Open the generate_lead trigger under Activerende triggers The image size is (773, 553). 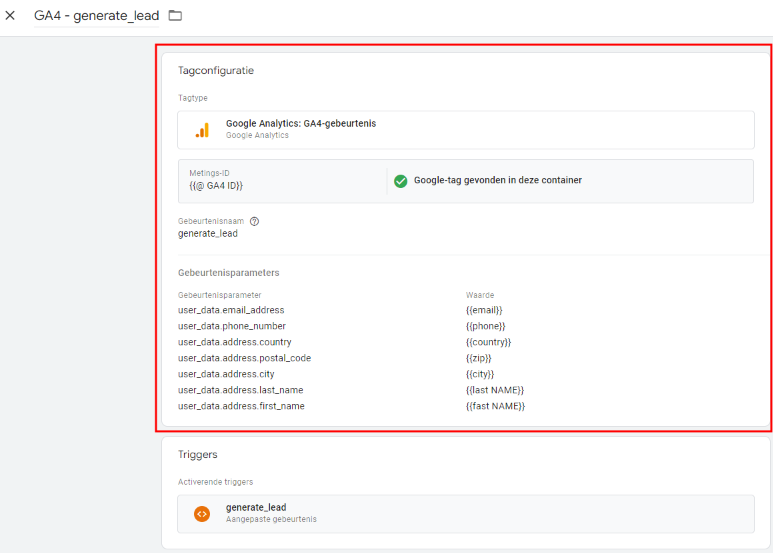click(x=256, y=508)
